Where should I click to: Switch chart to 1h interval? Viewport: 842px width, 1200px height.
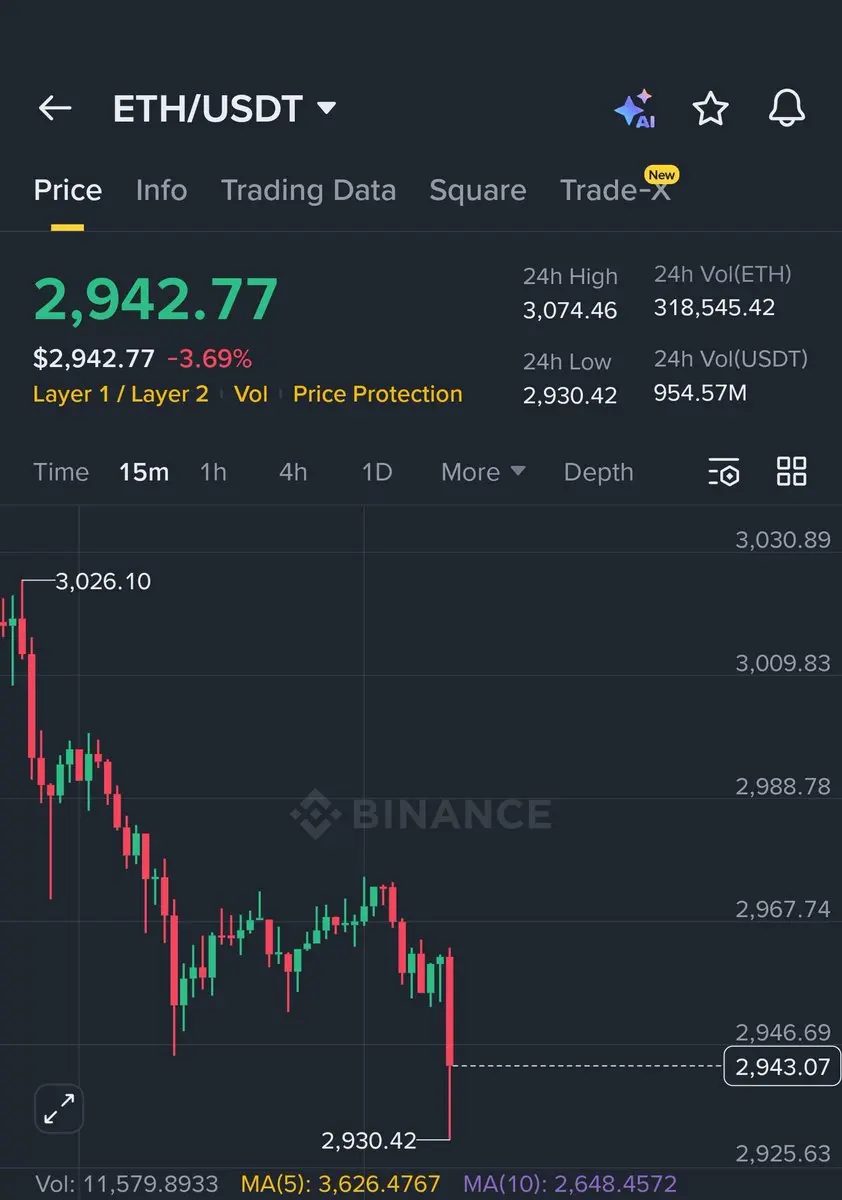pyautogui.click(x=213, y=472)
